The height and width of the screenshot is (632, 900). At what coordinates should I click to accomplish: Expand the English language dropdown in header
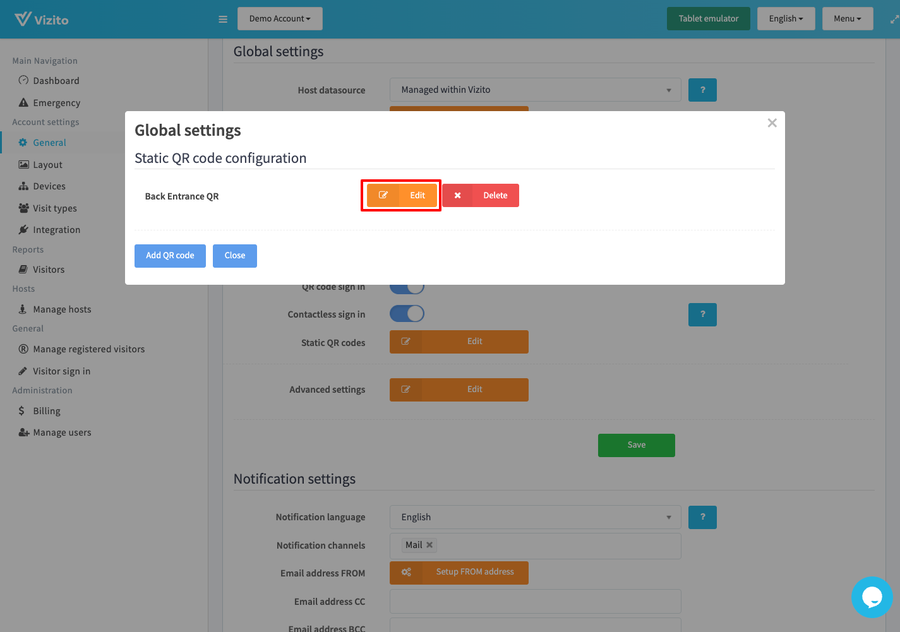pos(785,18)
